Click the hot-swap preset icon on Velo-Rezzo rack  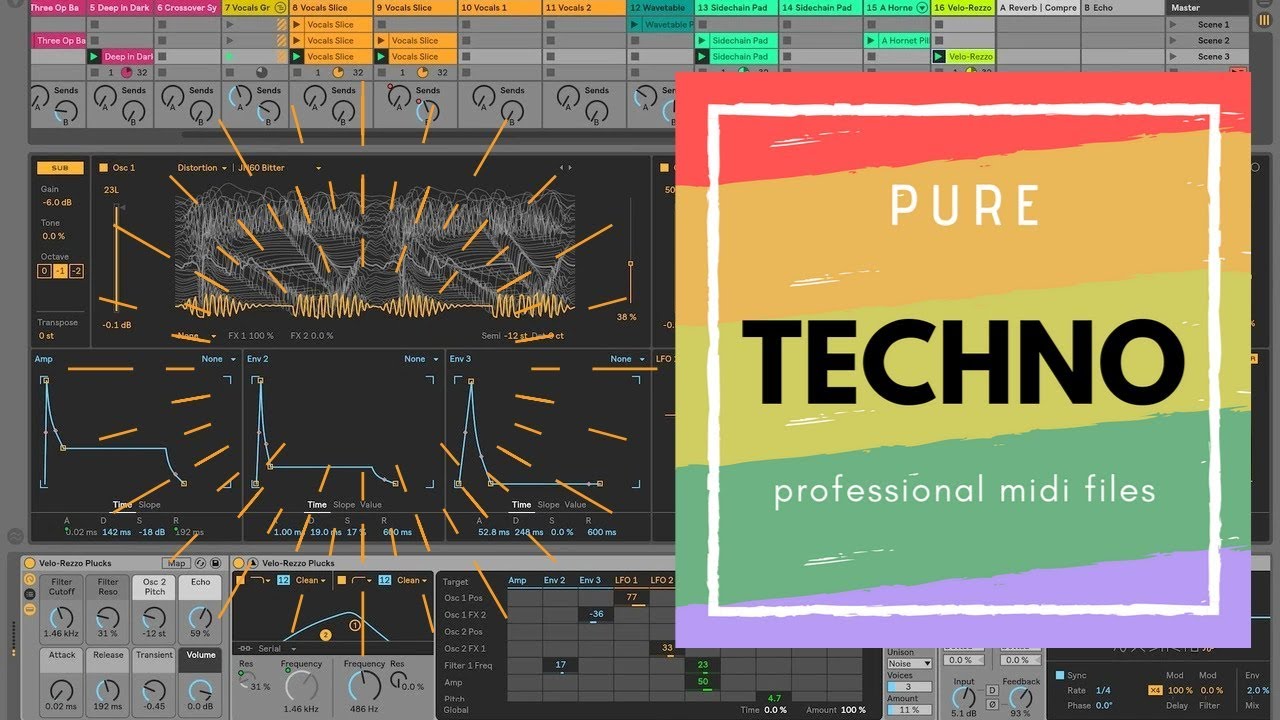[201, 563]
